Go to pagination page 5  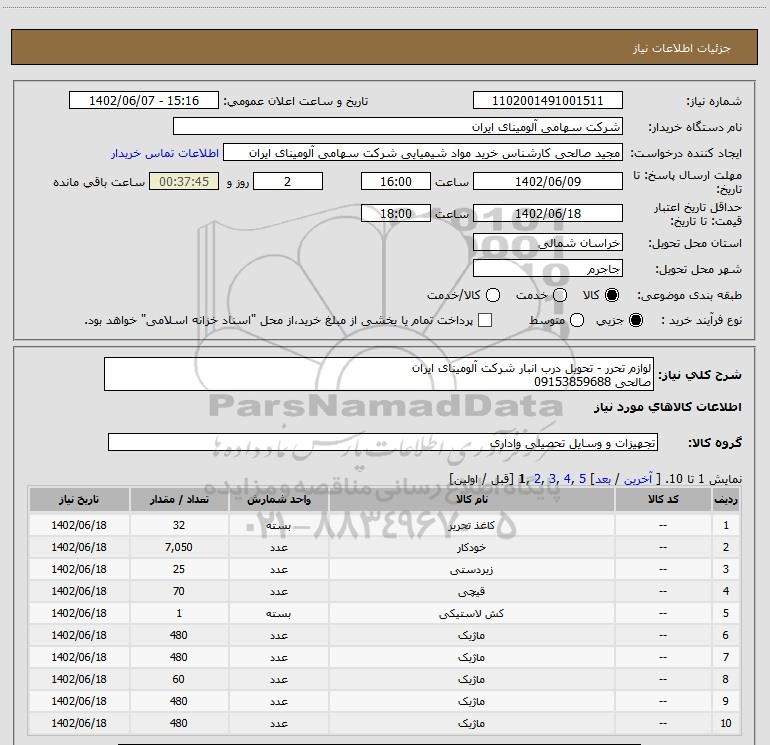point(582,478)
